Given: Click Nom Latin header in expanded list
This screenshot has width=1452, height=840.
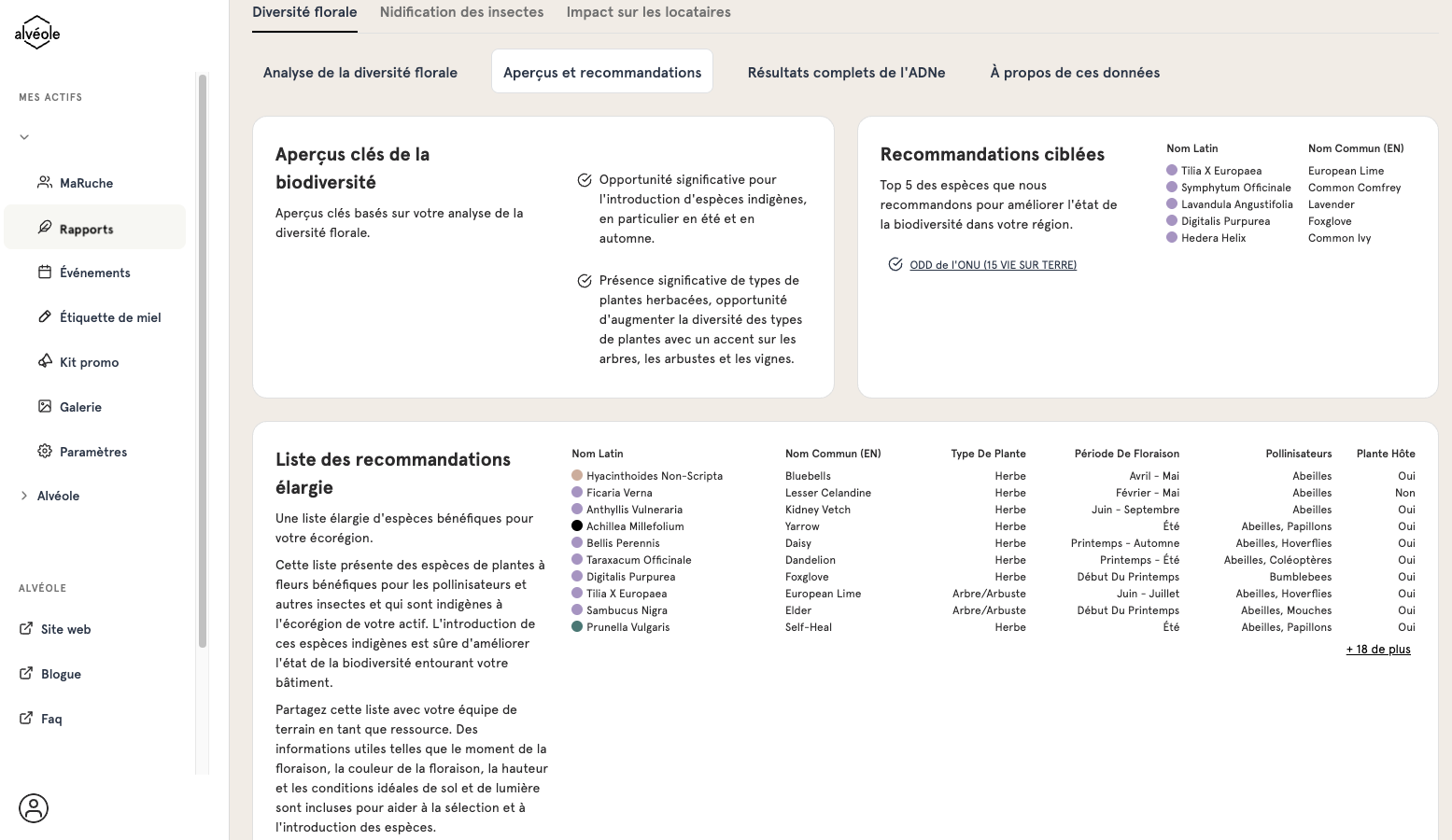Looking at the screenshot, I should click(x=598, y=454).
